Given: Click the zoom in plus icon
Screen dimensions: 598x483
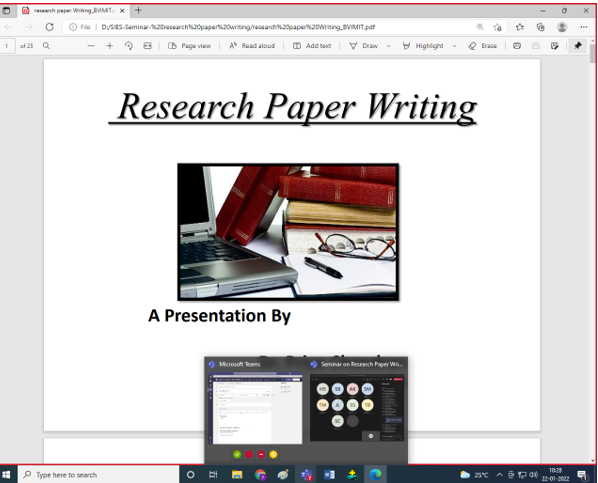Looking at the screenshot, I should [x=110, y=46].
